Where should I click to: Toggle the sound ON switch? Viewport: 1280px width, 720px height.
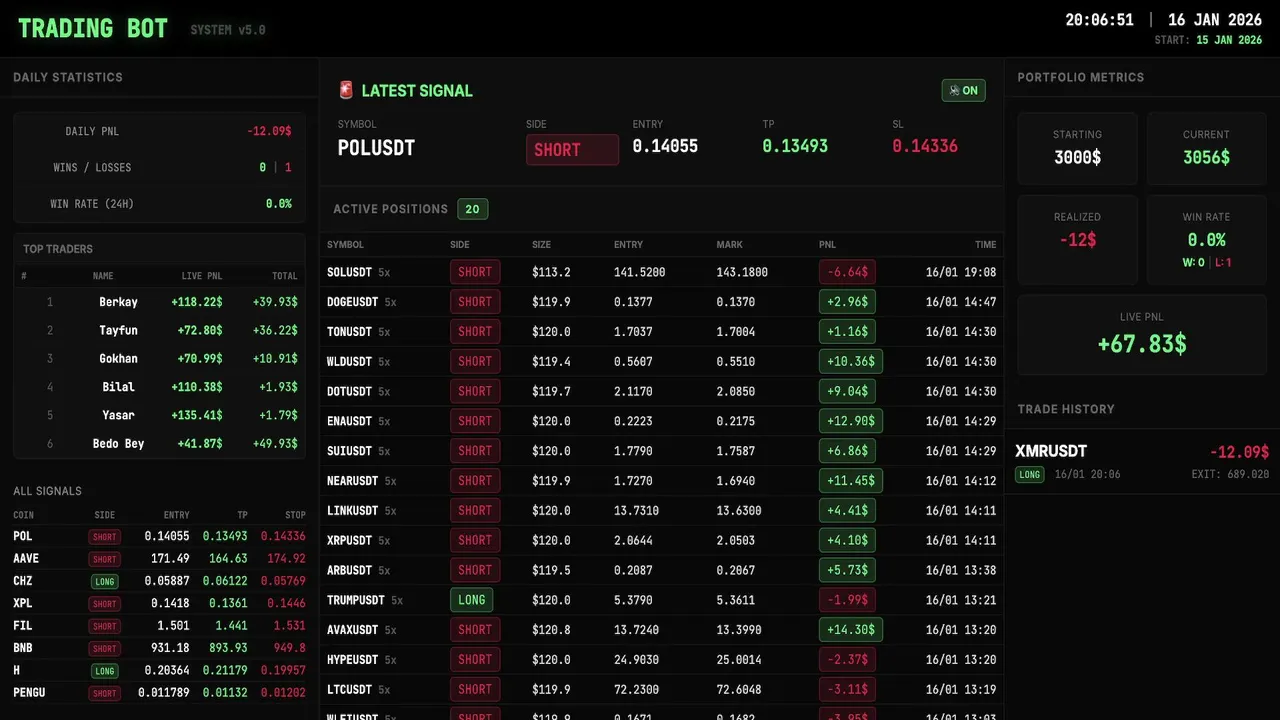coord(963,90)
